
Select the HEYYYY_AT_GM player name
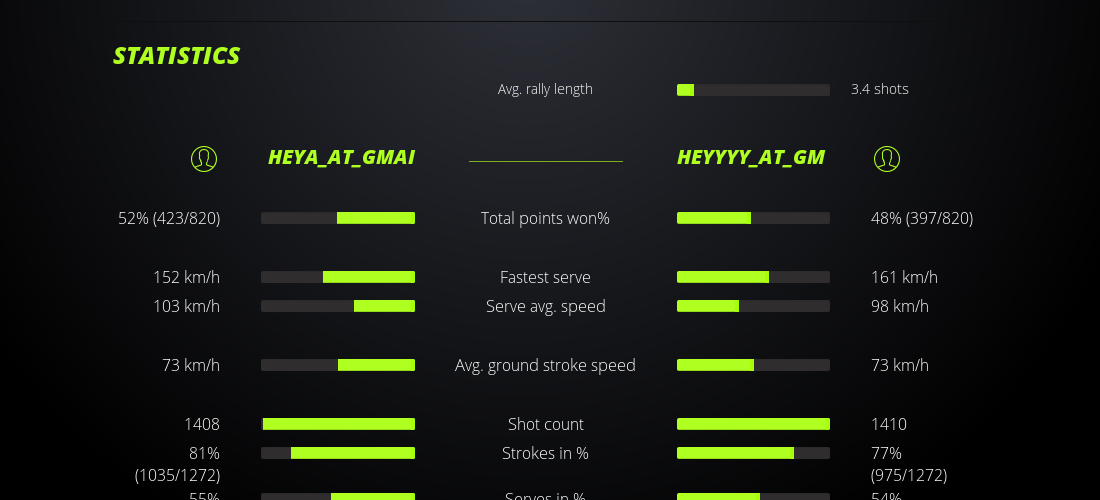pyautogui.click(x=751, y=157)
